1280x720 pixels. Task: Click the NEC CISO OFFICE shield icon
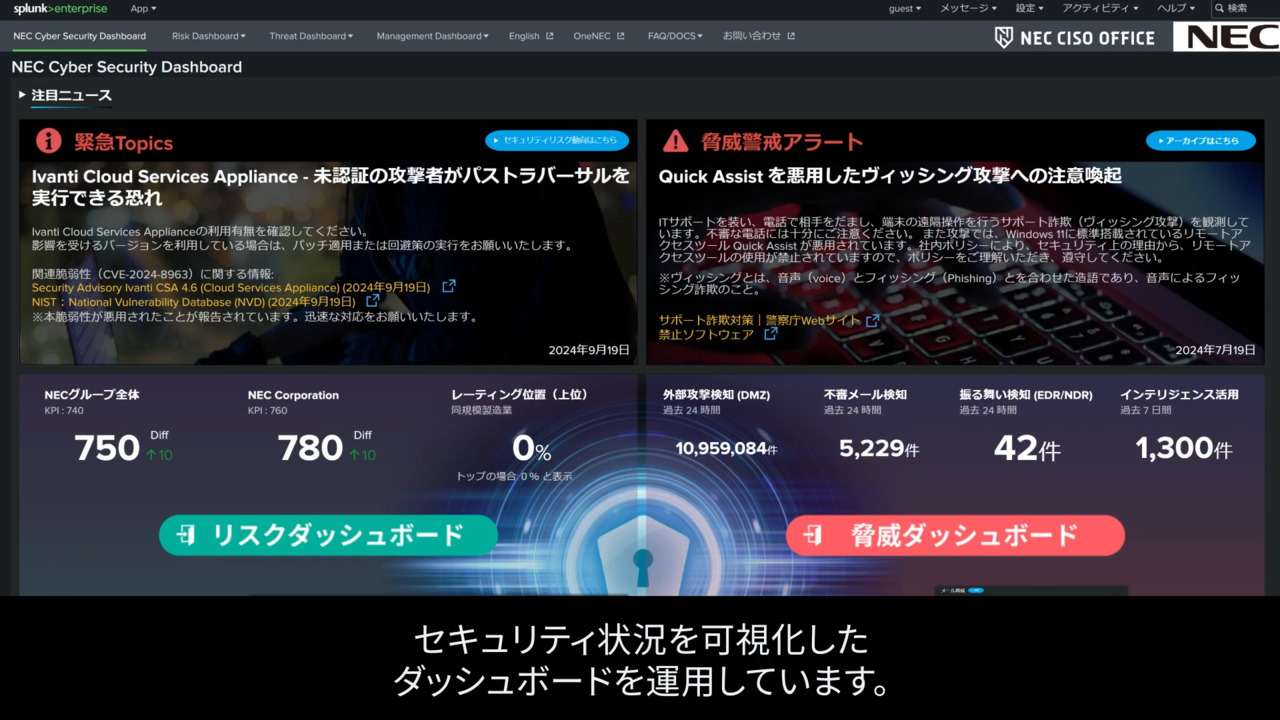click(x=1003, y=38)
